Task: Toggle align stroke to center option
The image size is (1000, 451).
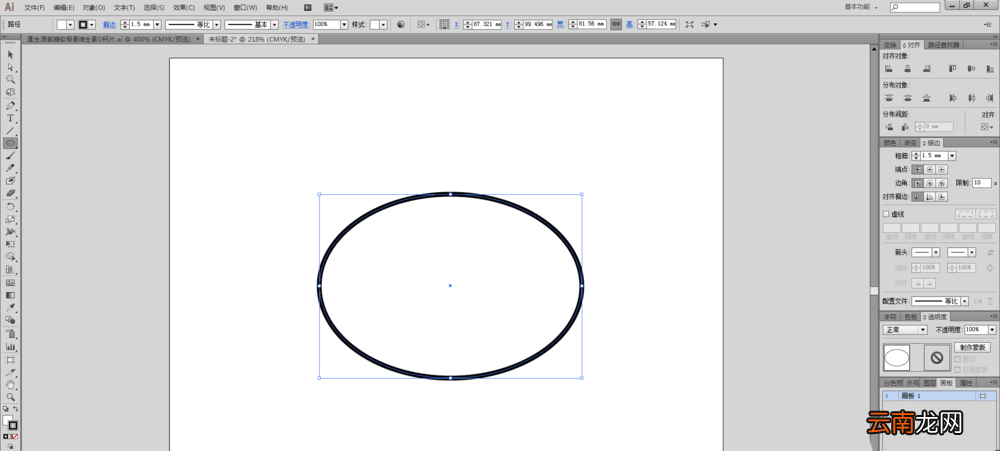Action: (917, 196)
